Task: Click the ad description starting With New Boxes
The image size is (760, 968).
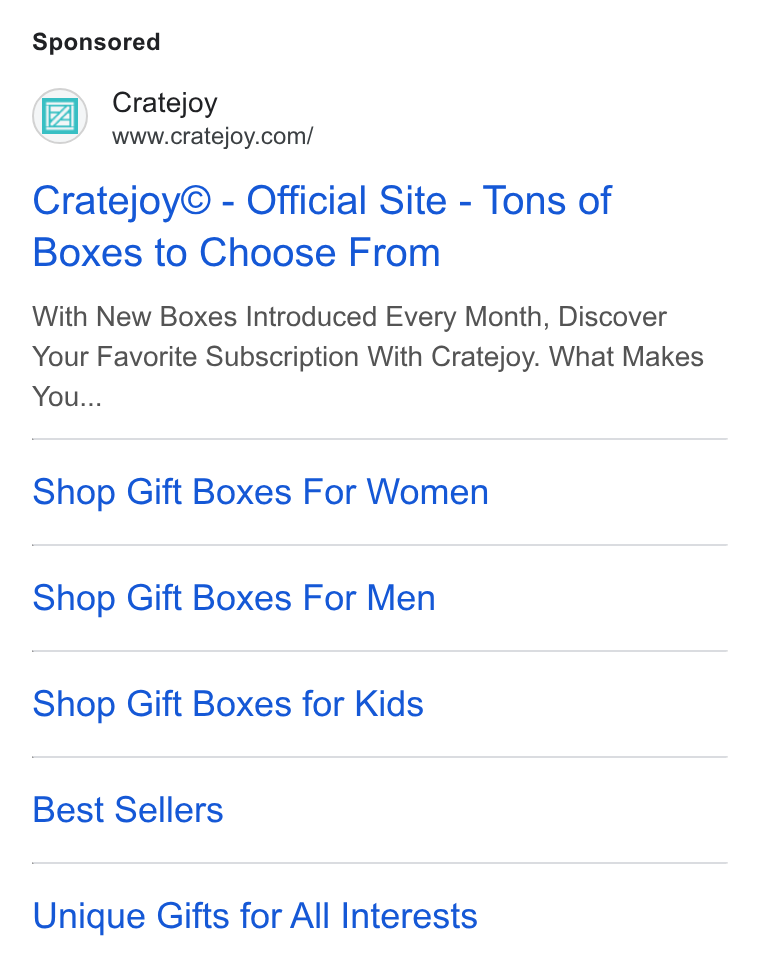Action: coord(368,356)
